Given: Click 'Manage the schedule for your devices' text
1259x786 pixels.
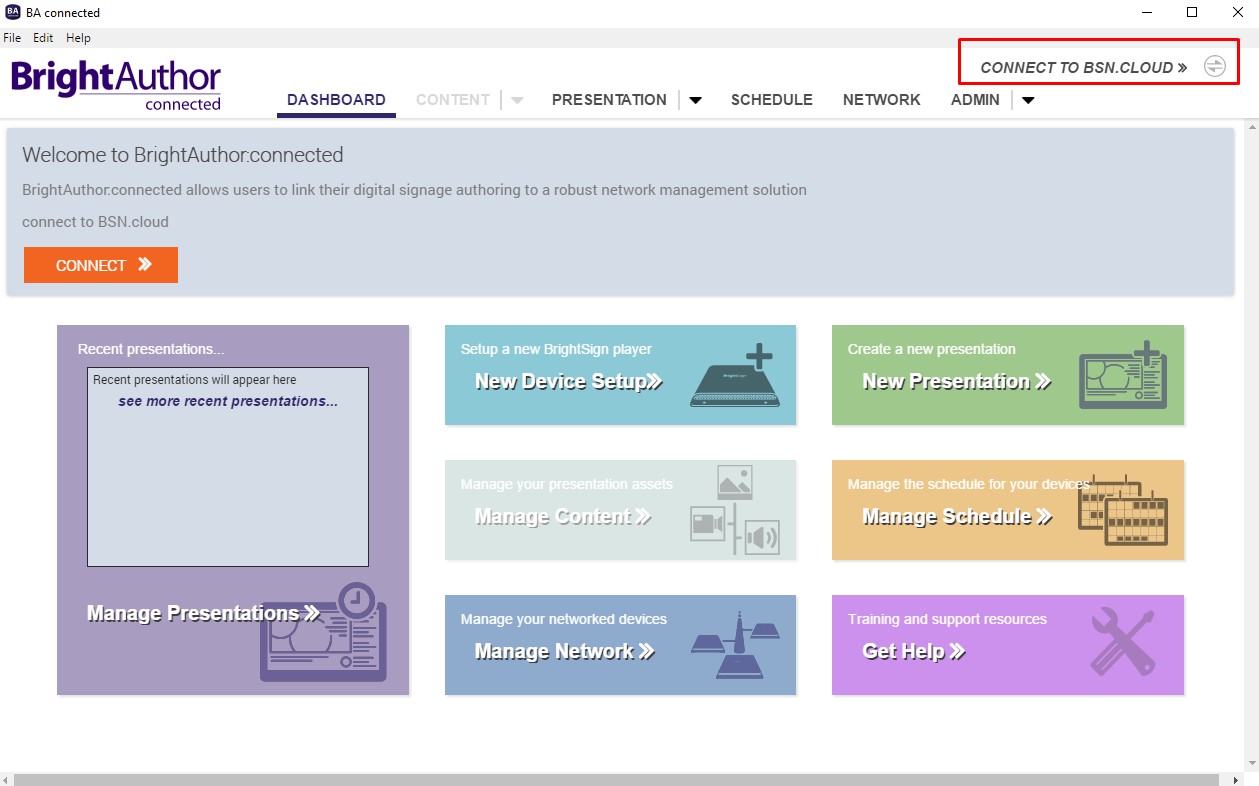Looking at the screenshot, I should tap(968, 484).
